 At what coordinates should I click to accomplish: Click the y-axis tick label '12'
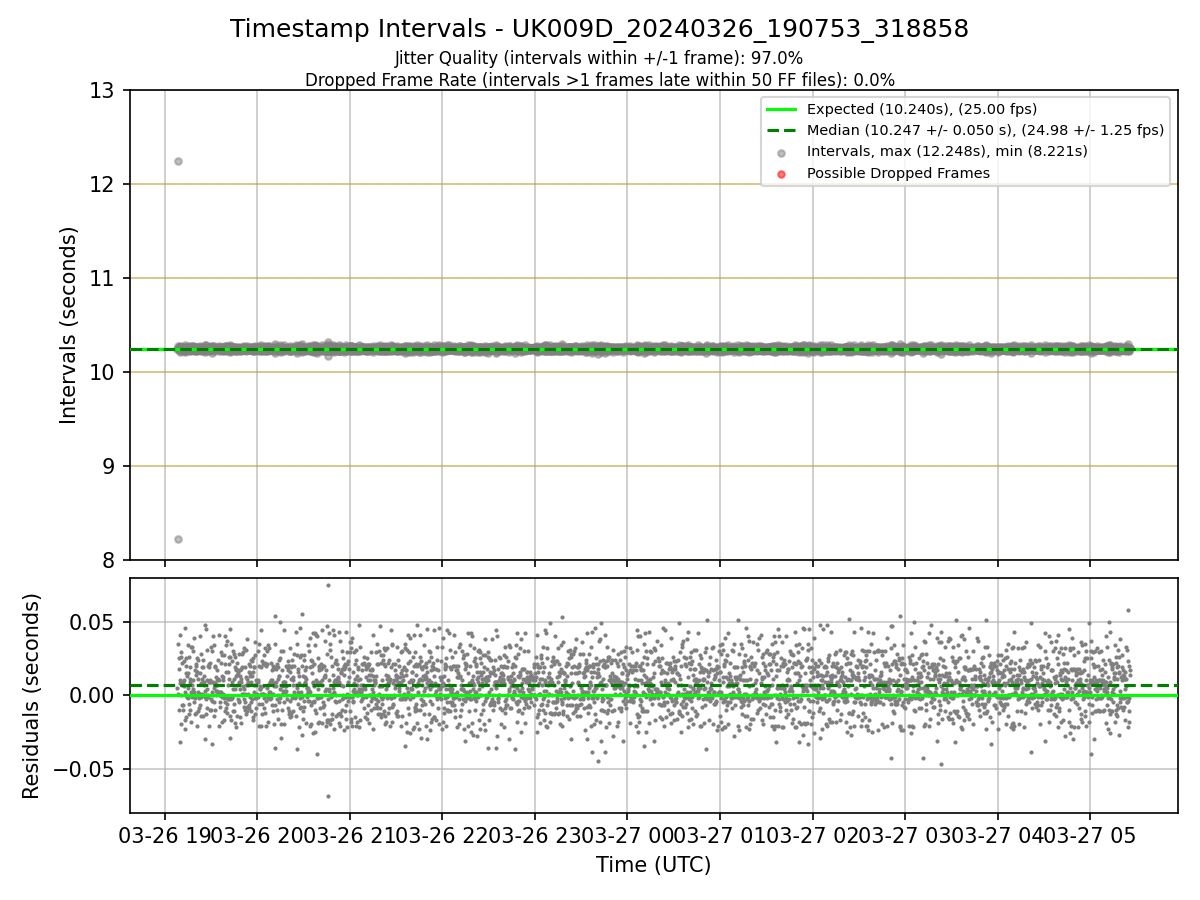(x=101, y=185)
